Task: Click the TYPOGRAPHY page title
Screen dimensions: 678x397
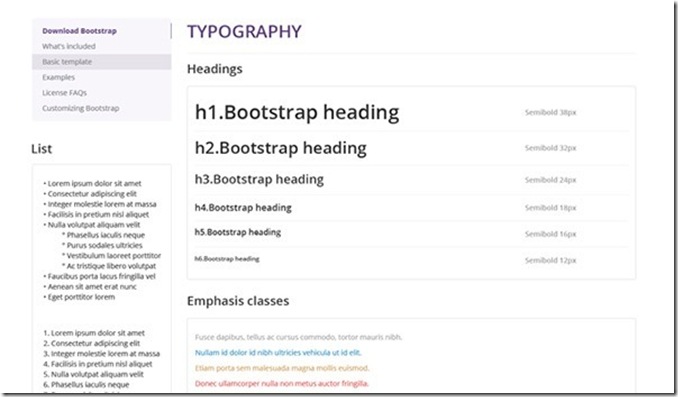Action: [244, 32]
